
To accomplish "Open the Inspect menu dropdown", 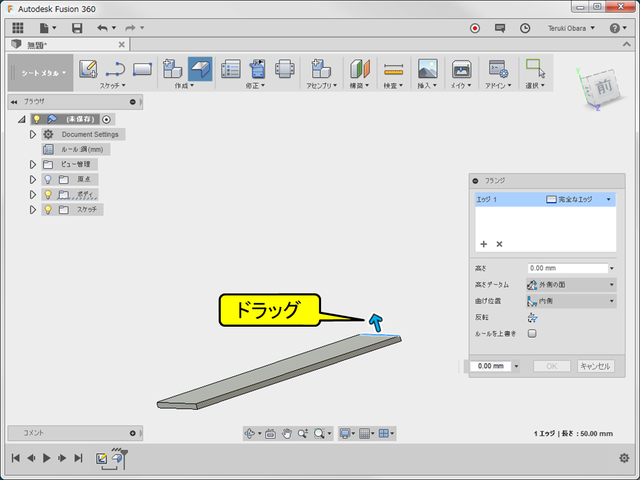I will (393, 85).
